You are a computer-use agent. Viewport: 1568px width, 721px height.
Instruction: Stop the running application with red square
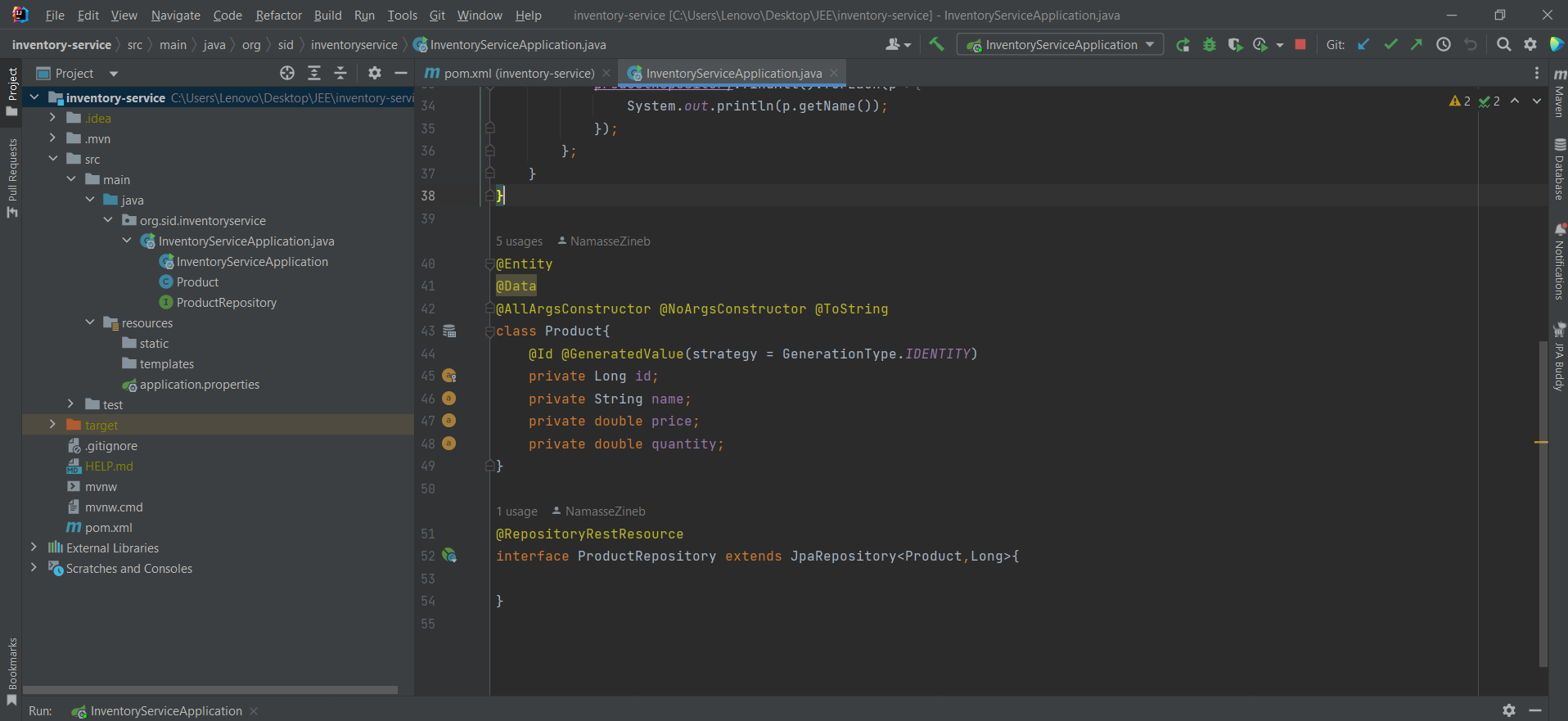point(1300,45)
